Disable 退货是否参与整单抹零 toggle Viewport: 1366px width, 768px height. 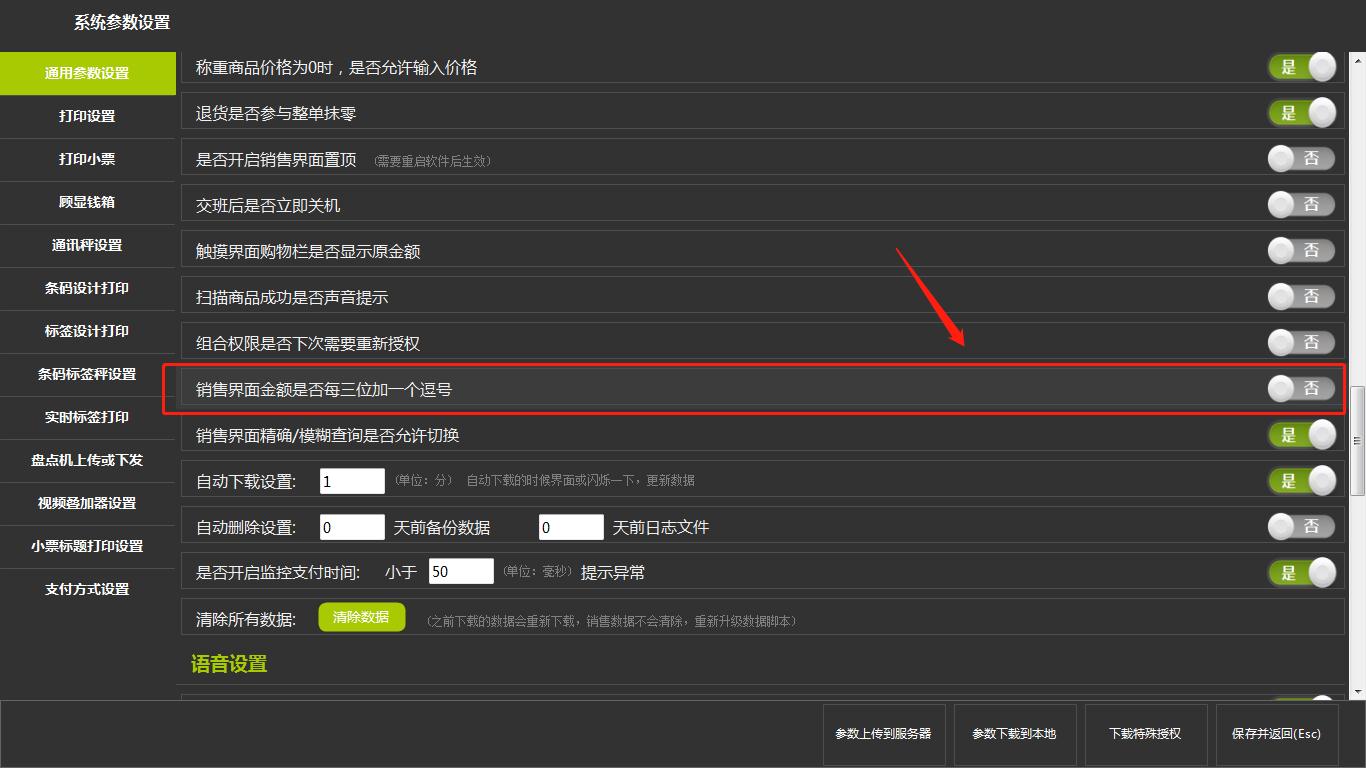[1301, 113]
